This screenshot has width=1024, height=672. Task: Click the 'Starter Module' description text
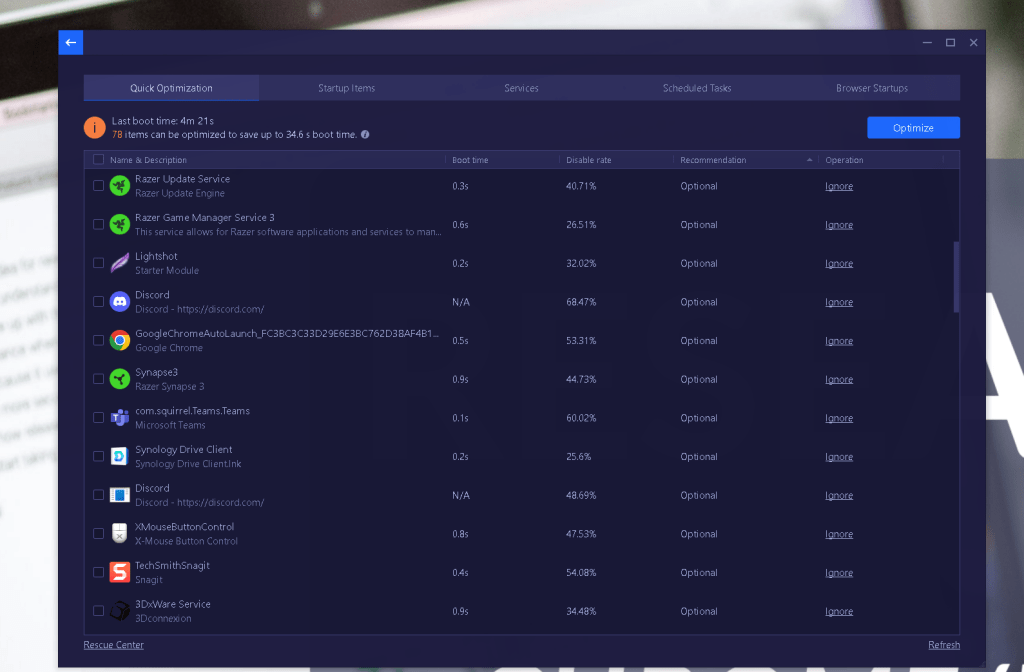[167, 270]
